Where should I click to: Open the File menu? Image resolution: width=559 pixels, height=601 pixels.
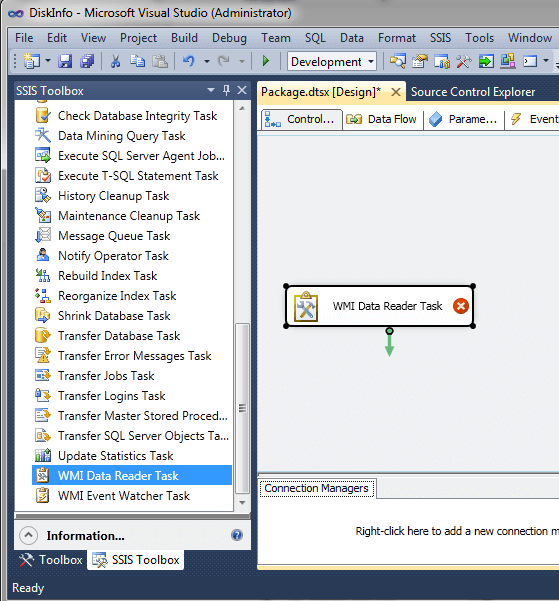[24, 38]
